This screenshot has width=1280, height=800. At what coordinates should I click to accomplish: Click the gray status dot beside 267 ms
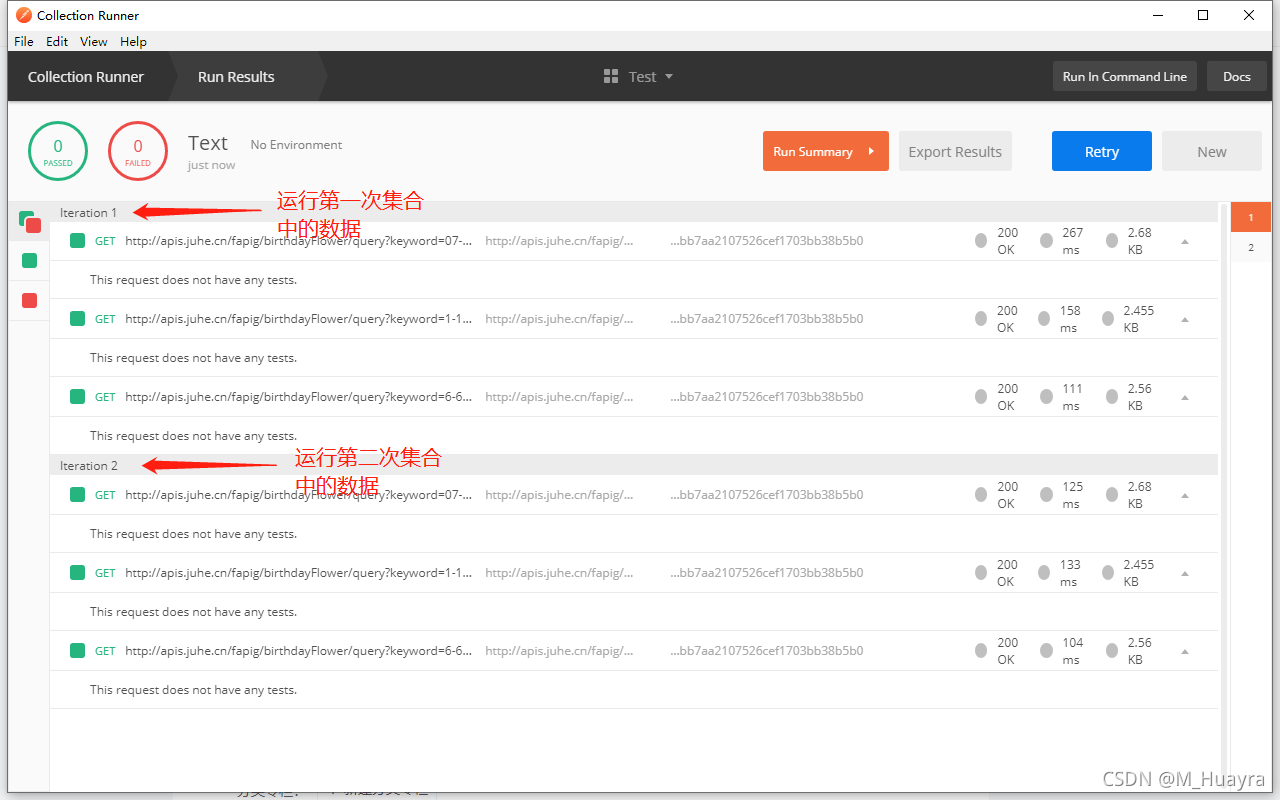1046,241
